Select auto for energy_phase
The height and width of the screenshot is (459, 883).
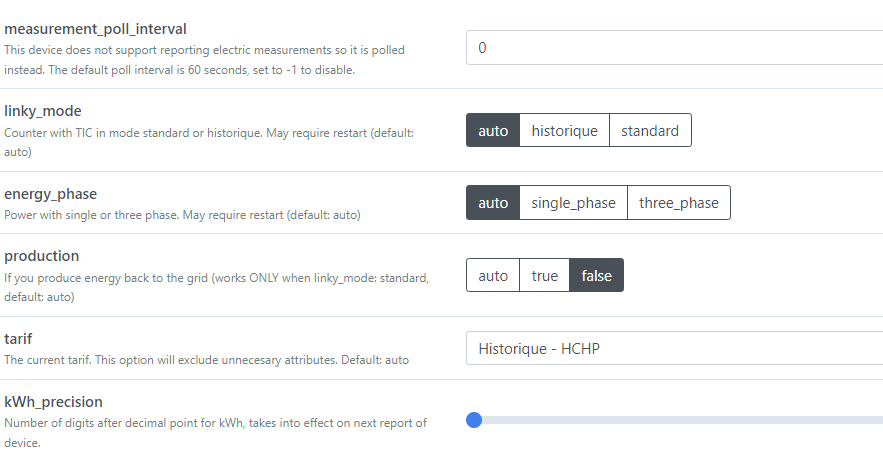click(x=493, y=203)
